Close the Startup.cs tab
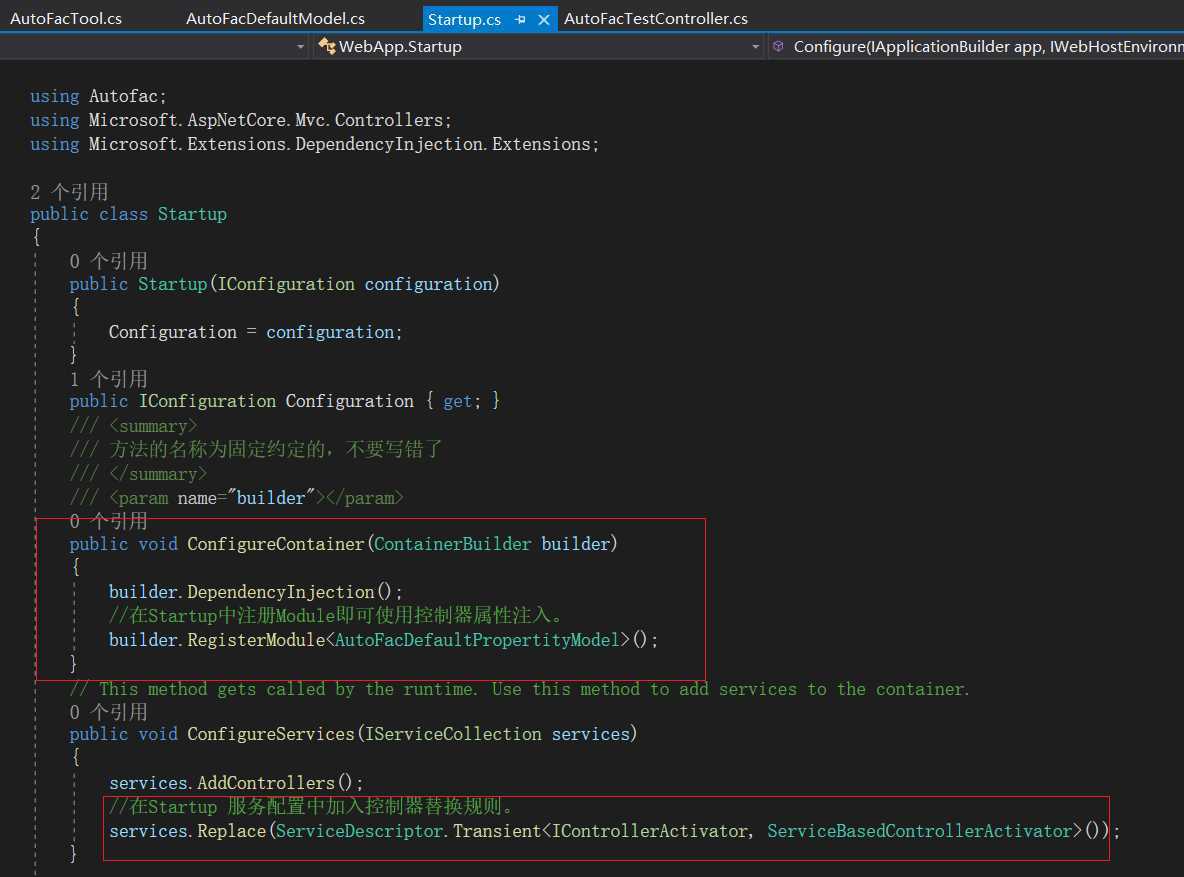1184x877 pixels. tap(544, 20)
